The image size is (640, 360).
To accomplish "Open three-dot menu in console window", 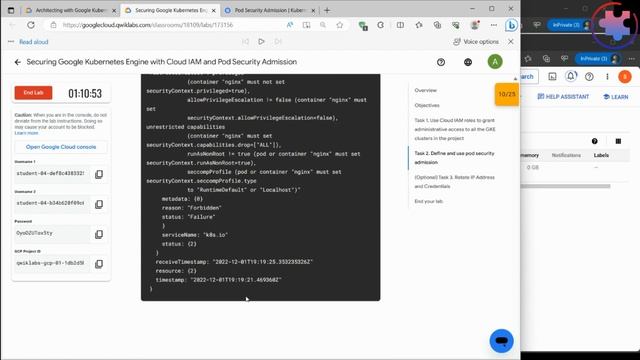I will pos(607,76).
